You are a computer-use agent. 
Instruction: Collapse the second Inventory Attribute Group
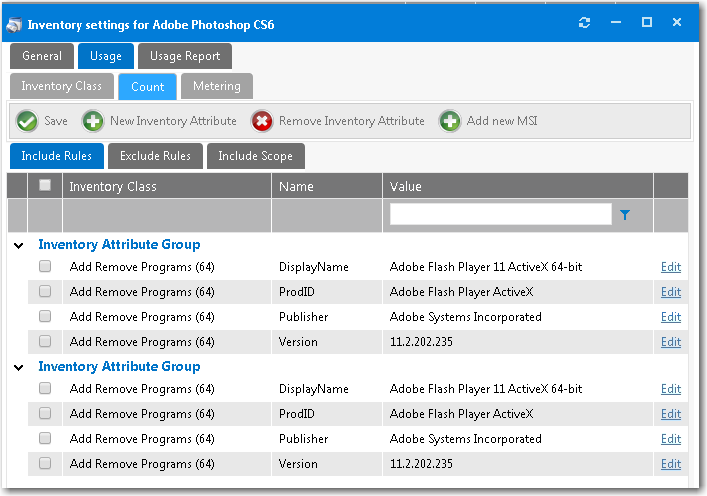click(x=19, y=367)
